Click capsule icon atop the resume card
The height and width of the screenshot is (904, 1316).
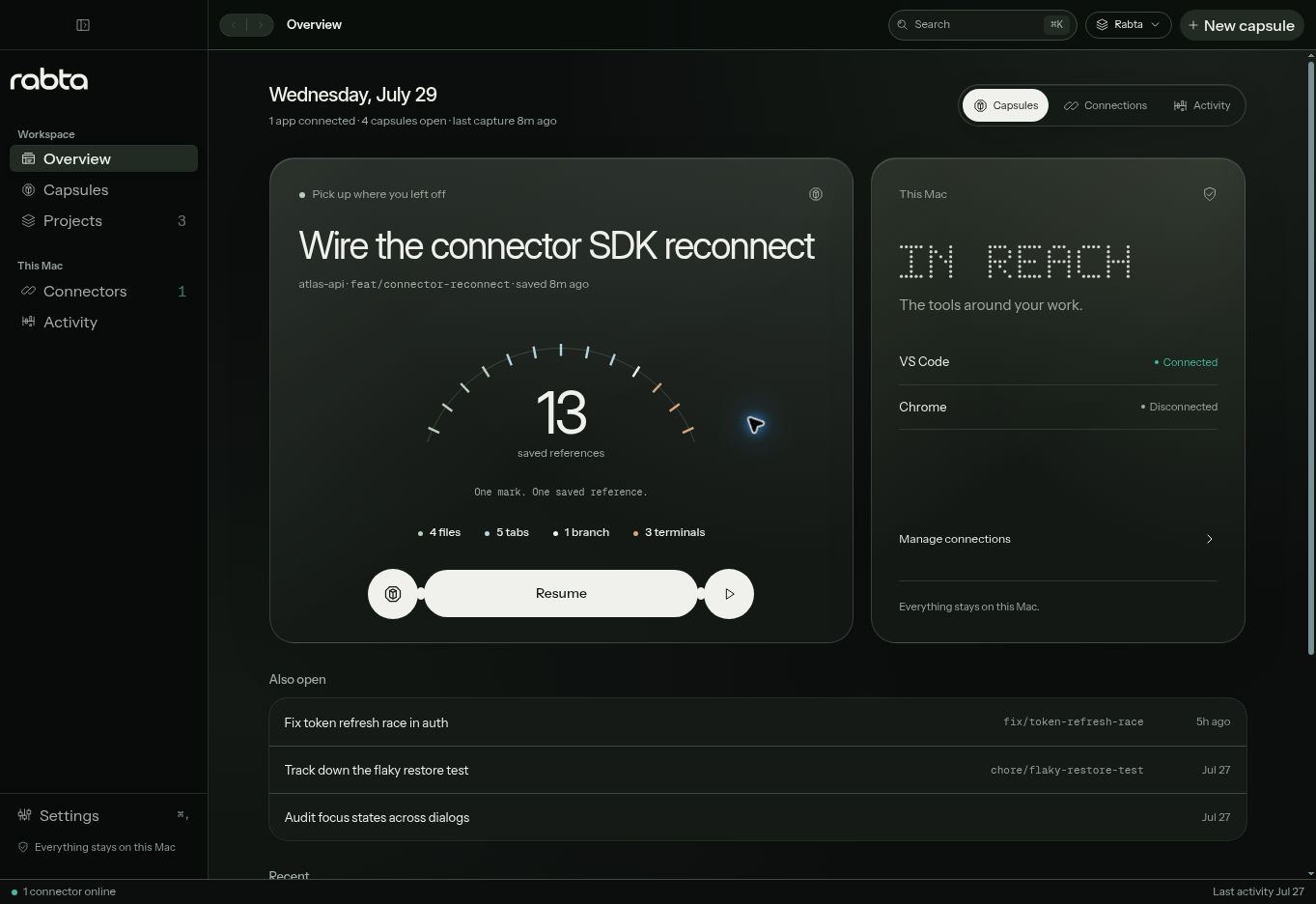pos(816,194)
